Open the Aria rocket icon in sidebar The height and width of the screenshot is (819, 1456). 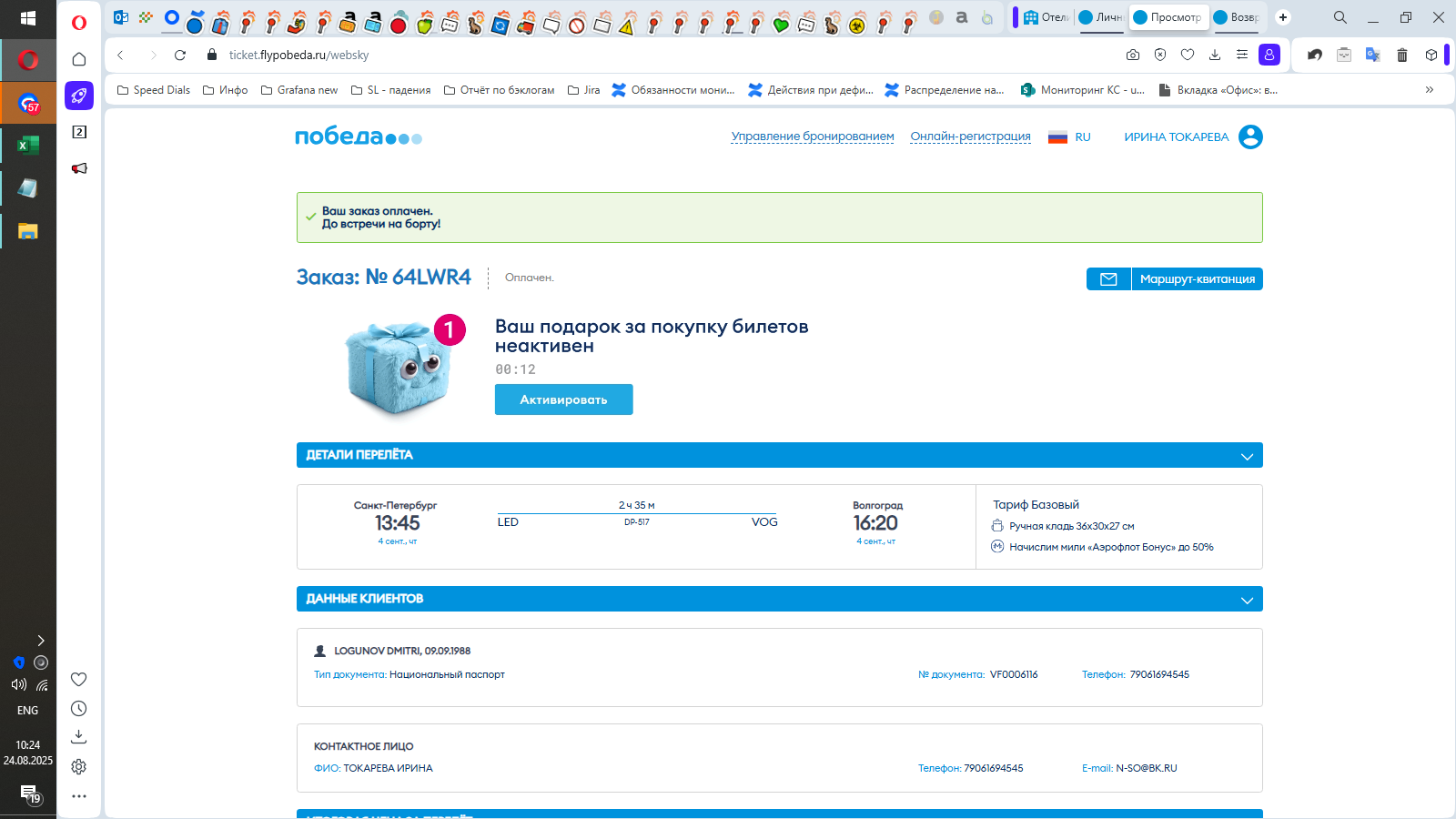pos(79,96)
